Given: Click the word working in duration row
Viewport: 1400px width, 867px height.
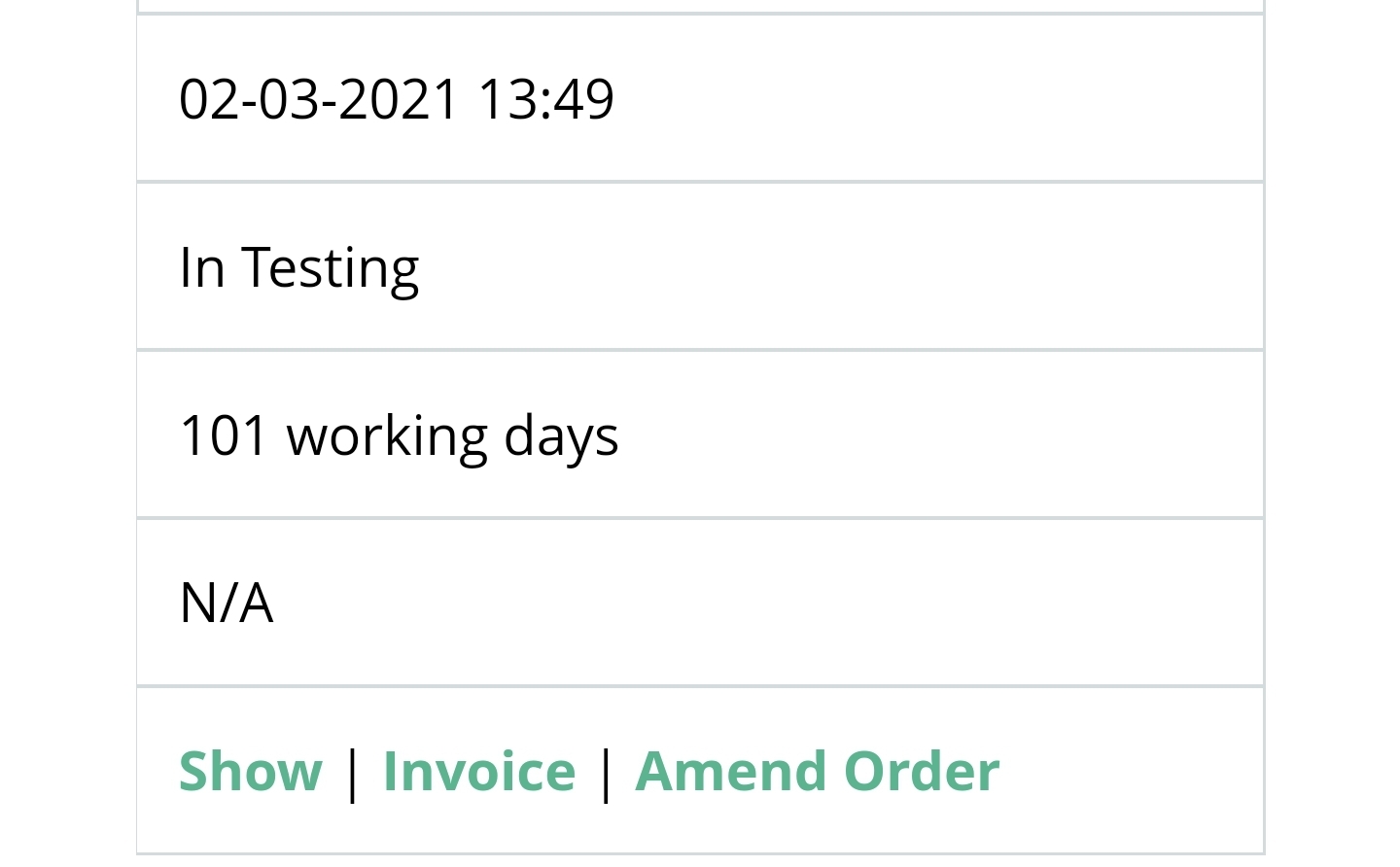Looking at the screenshot, I should pos(386,436).
